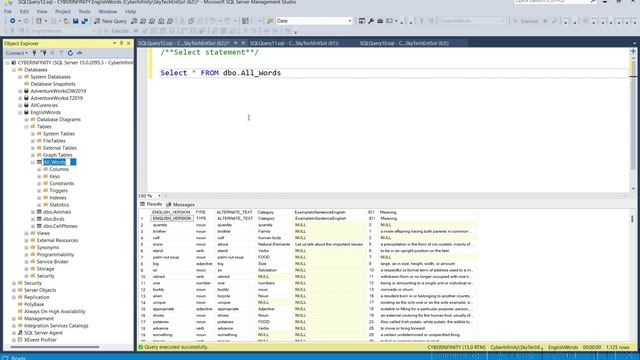Open Object Explorer window position dropdown

(114, 43)
